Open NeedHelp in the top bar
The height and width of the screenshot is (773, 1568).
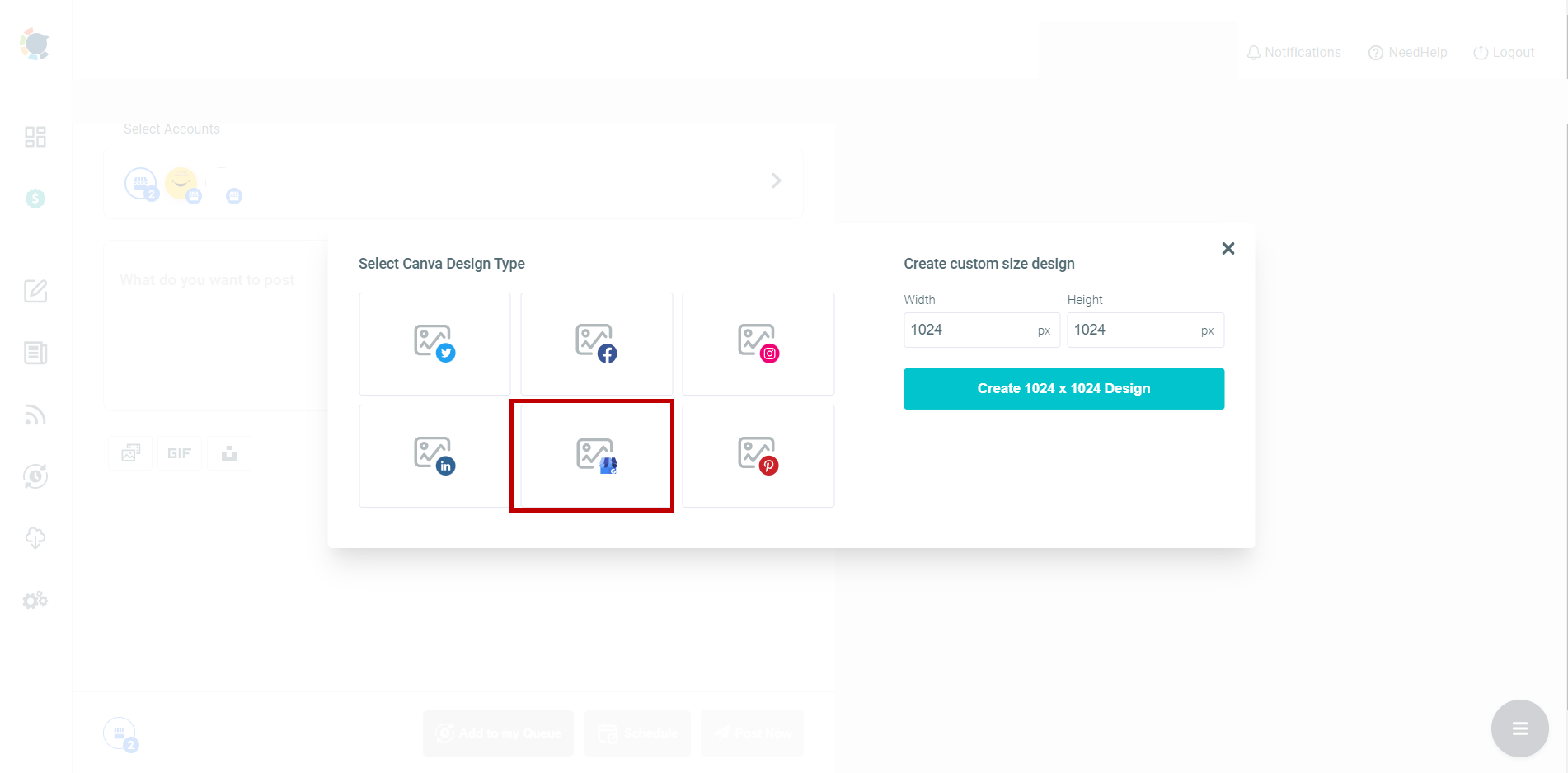coord(1408,52)
